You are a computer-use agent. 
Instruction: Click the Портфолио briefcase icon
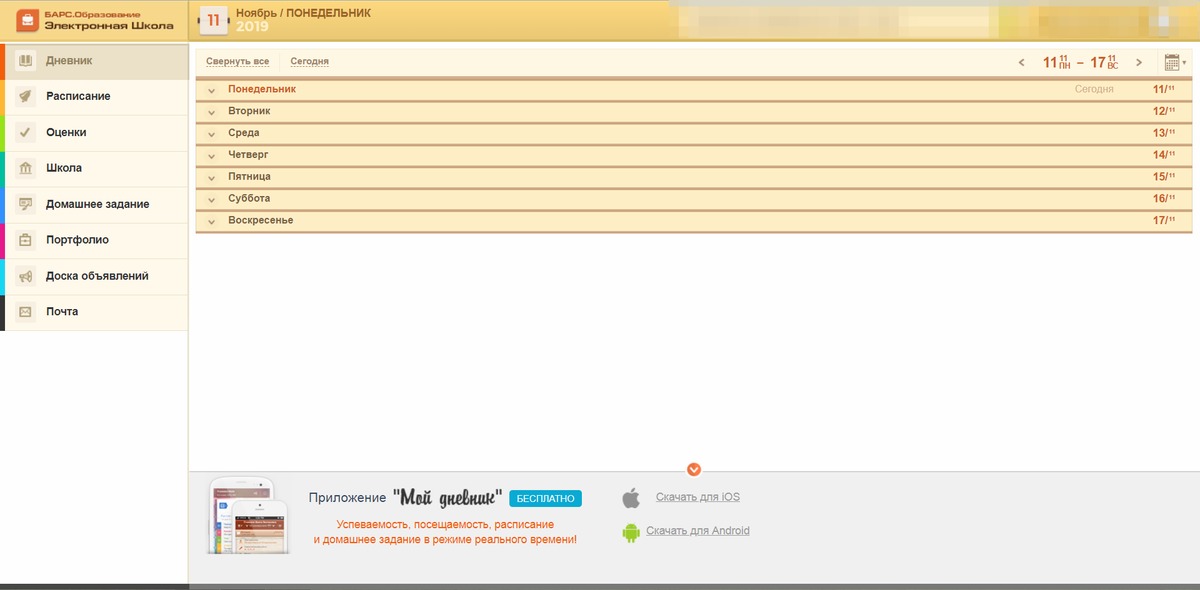click(26, 240)
